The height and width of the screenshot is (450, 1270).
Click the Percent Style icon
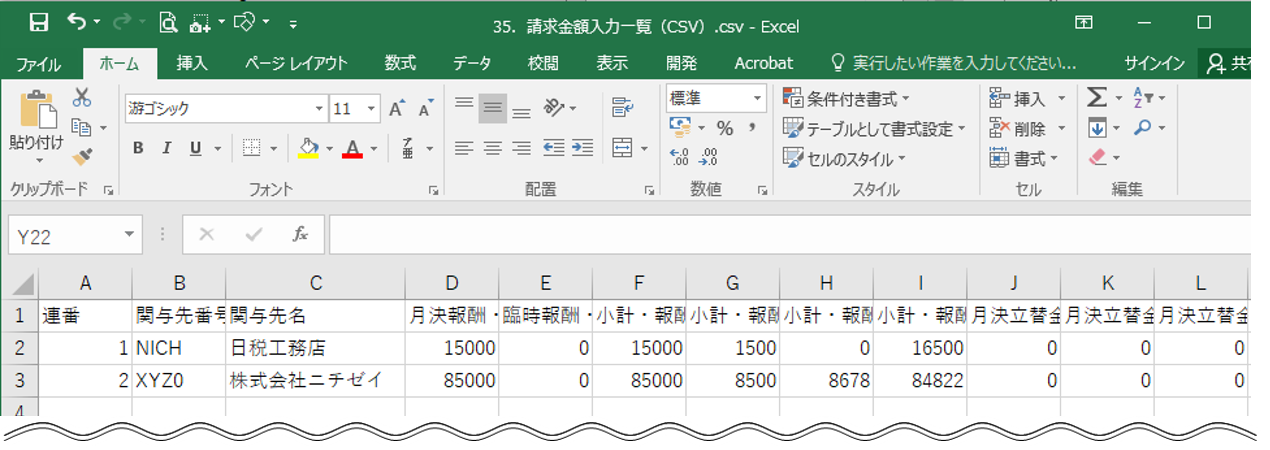click(725, 128)
